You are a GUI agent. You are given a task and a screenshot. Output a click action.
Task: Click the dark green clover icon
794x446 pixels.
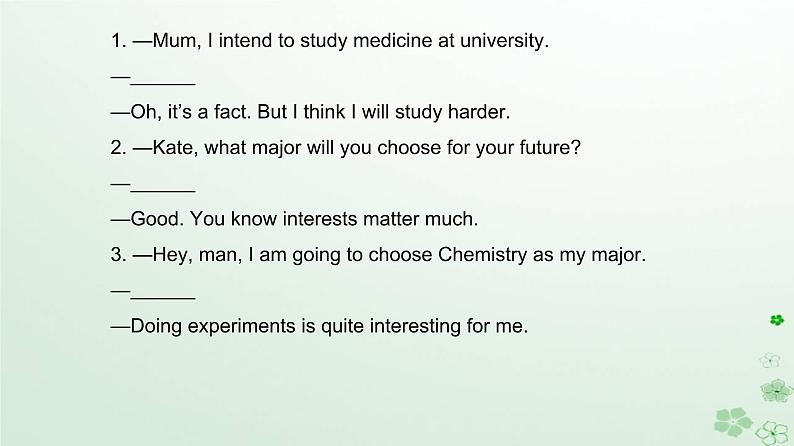tap(777, 320)
